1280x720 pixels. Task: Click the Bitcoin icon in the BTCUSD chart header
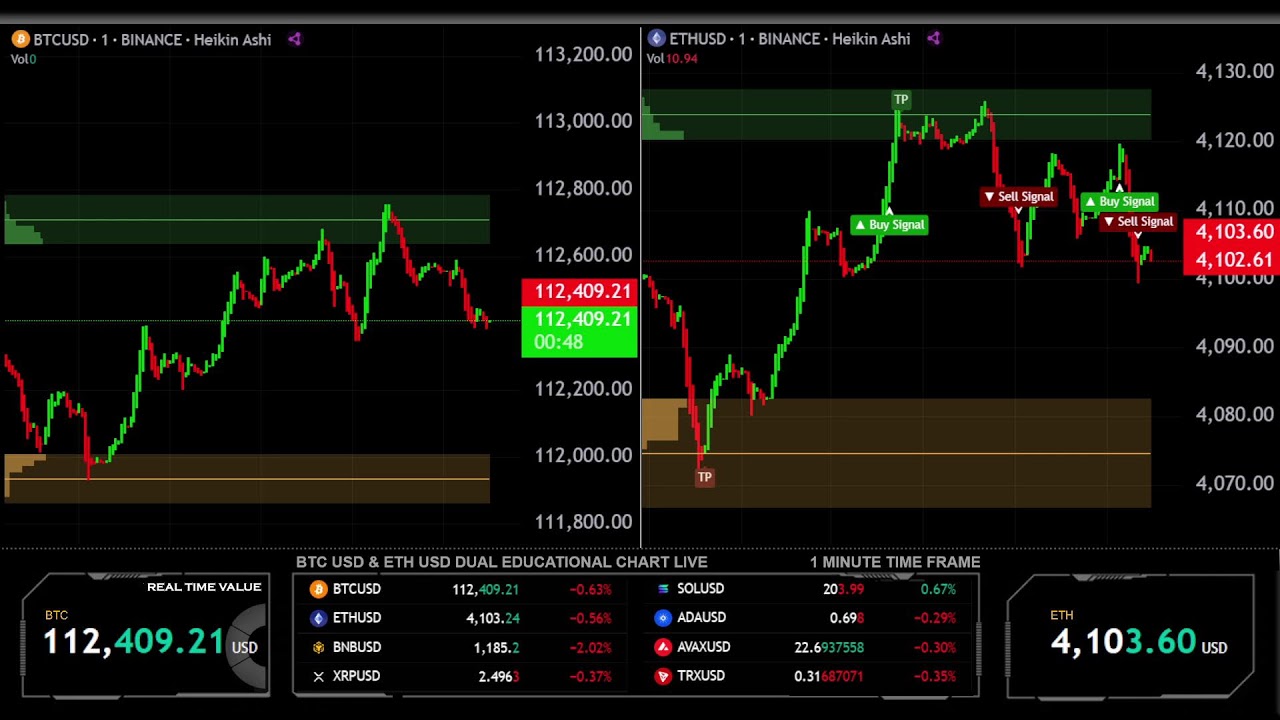click(x=20, y=40)
